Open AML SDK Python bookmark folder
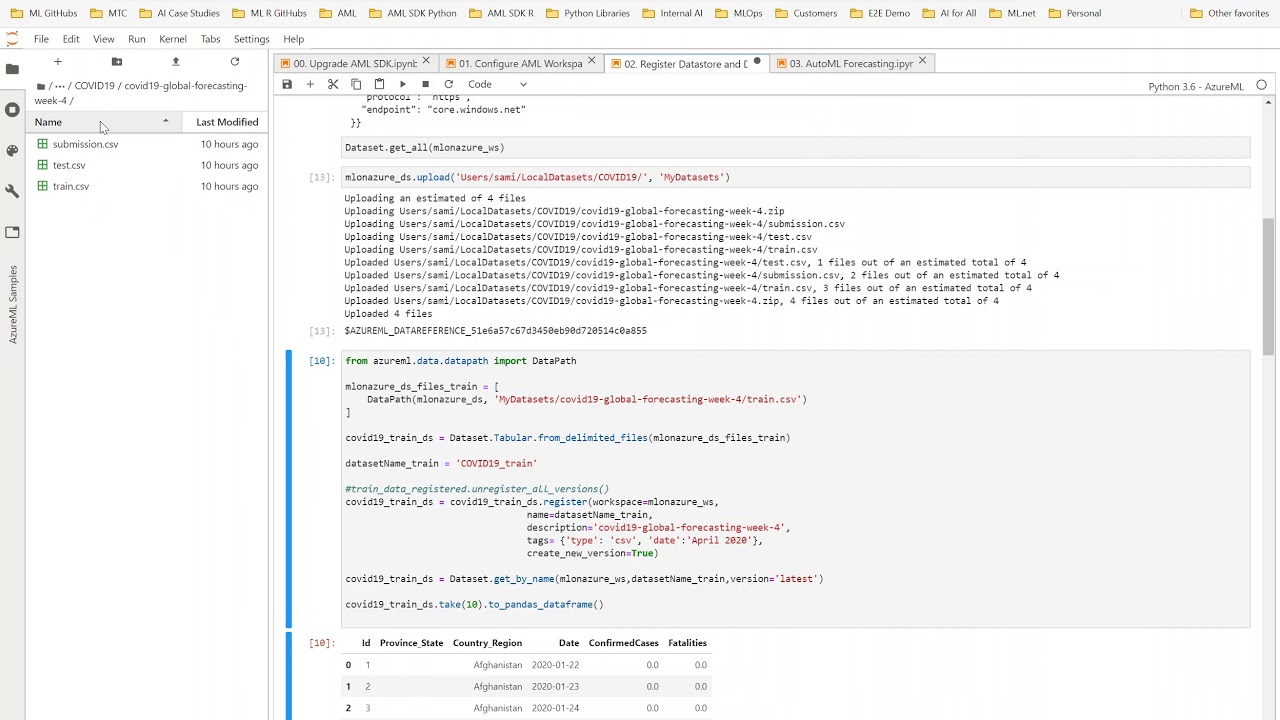This screenshot has width=1280, height=720. (x=413, y=13)
